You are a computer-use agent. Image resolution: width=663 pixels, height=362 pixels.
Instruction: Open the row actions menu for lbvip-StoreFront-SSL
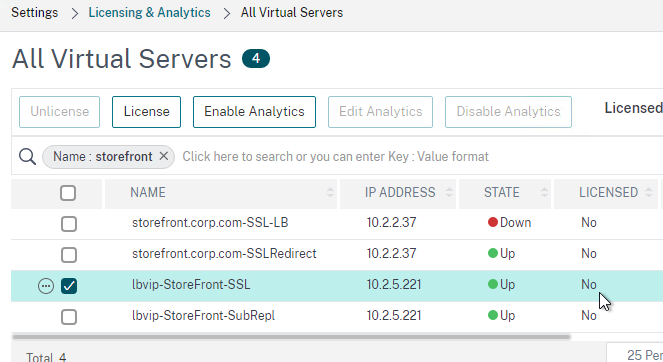[x=46, y=286]
